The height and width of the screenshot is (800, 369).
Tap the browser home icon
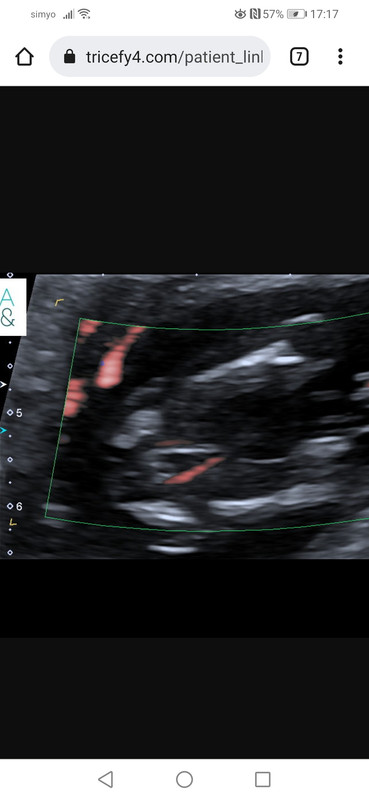tap(24, 57)
